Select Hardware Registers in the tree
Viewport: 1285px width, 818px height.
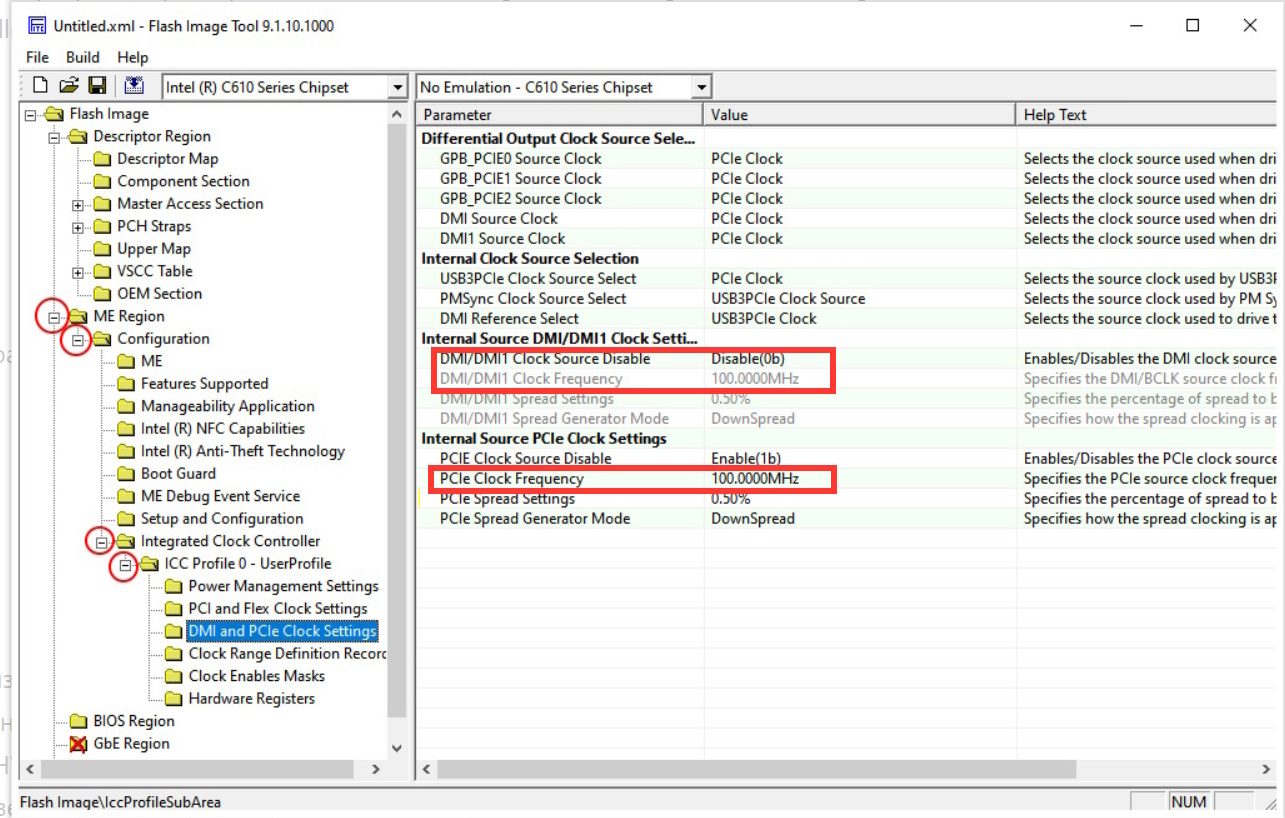click(x=251, y=699)
